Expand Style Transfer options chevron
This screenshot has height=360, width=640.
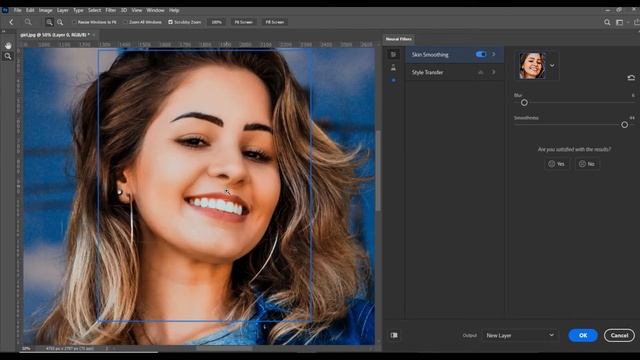pyautogui.click(x=494, y=72)
